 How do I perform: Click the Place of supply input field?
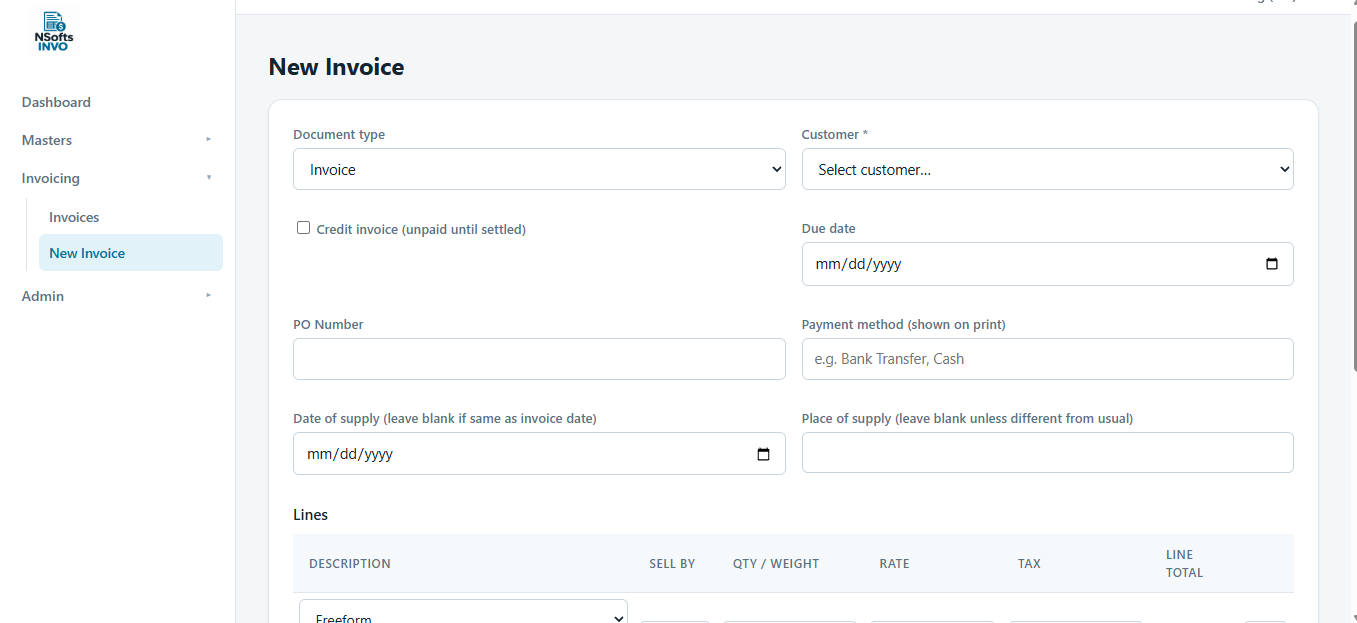1047,453
